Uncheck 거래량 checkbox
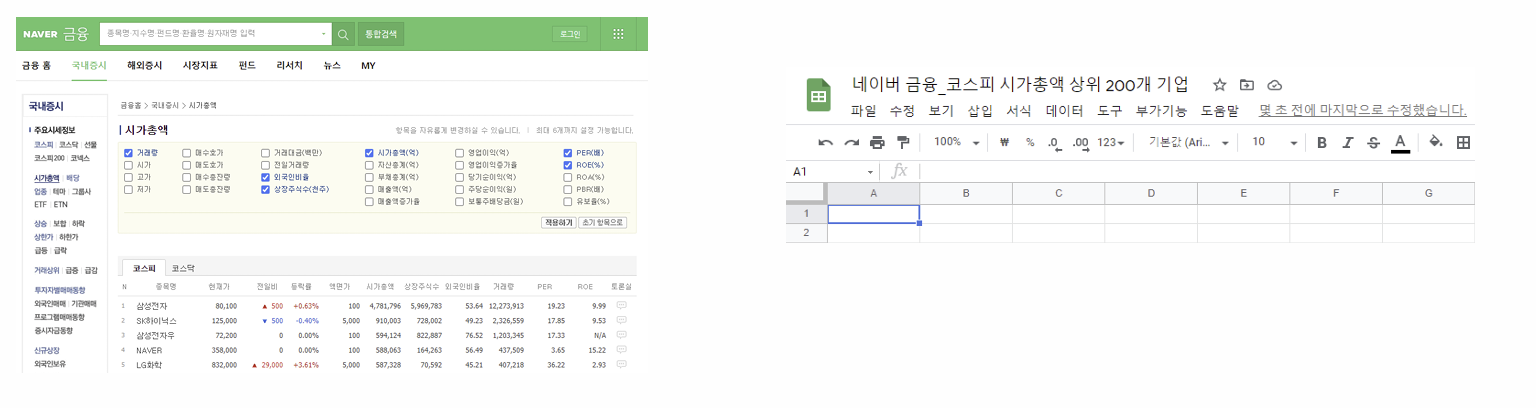This screenshot has width=1536, height=408. click(x=128, y=153)
